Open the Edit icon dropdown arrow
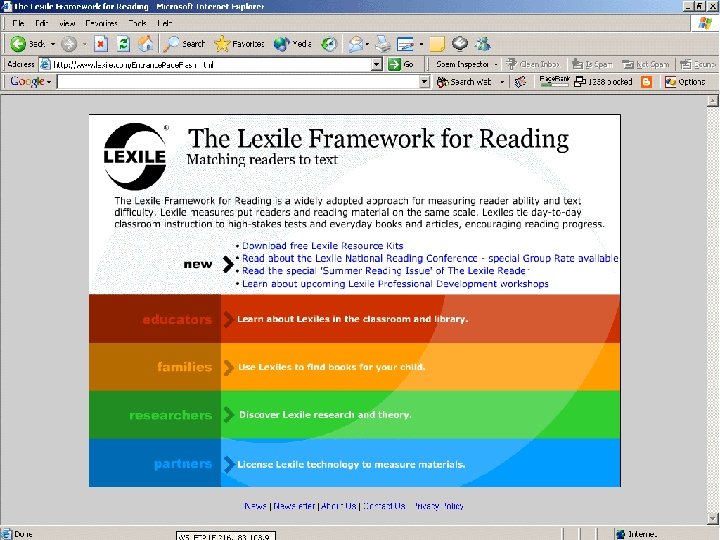The height and width of the screenshot is (540, 720). (421, 44)
